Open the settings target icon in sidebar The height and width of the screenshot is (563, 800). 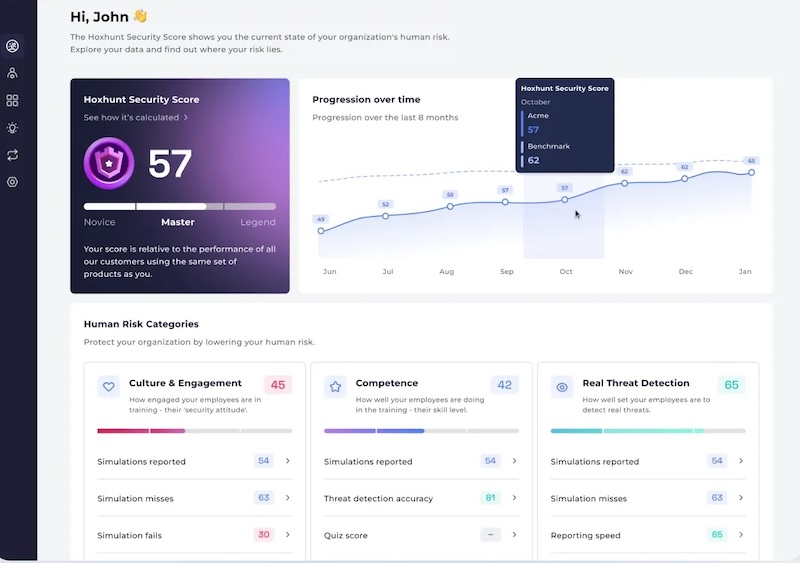pyautogui.click(x=12, y=182)
